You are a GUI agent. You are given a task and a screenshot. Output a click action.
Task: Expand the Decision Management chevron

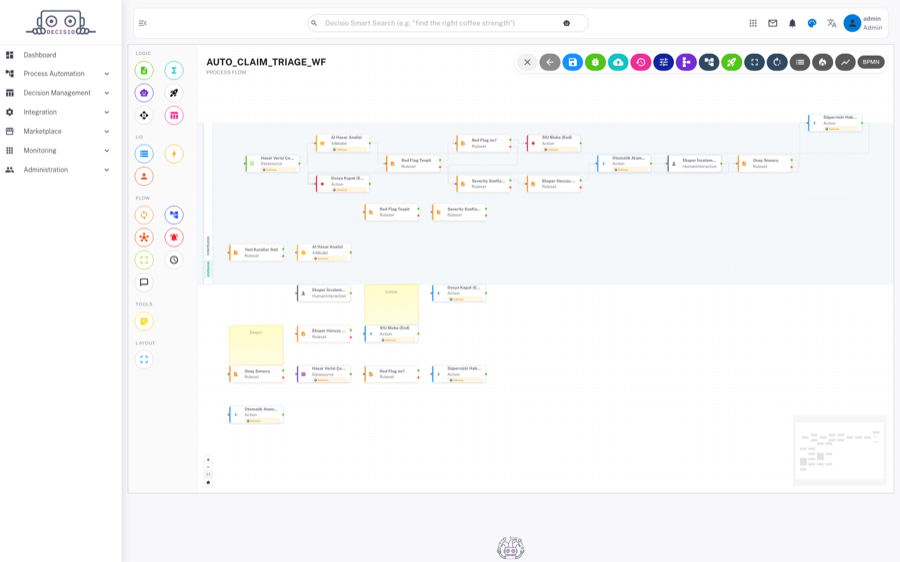[x=107, y=93]
